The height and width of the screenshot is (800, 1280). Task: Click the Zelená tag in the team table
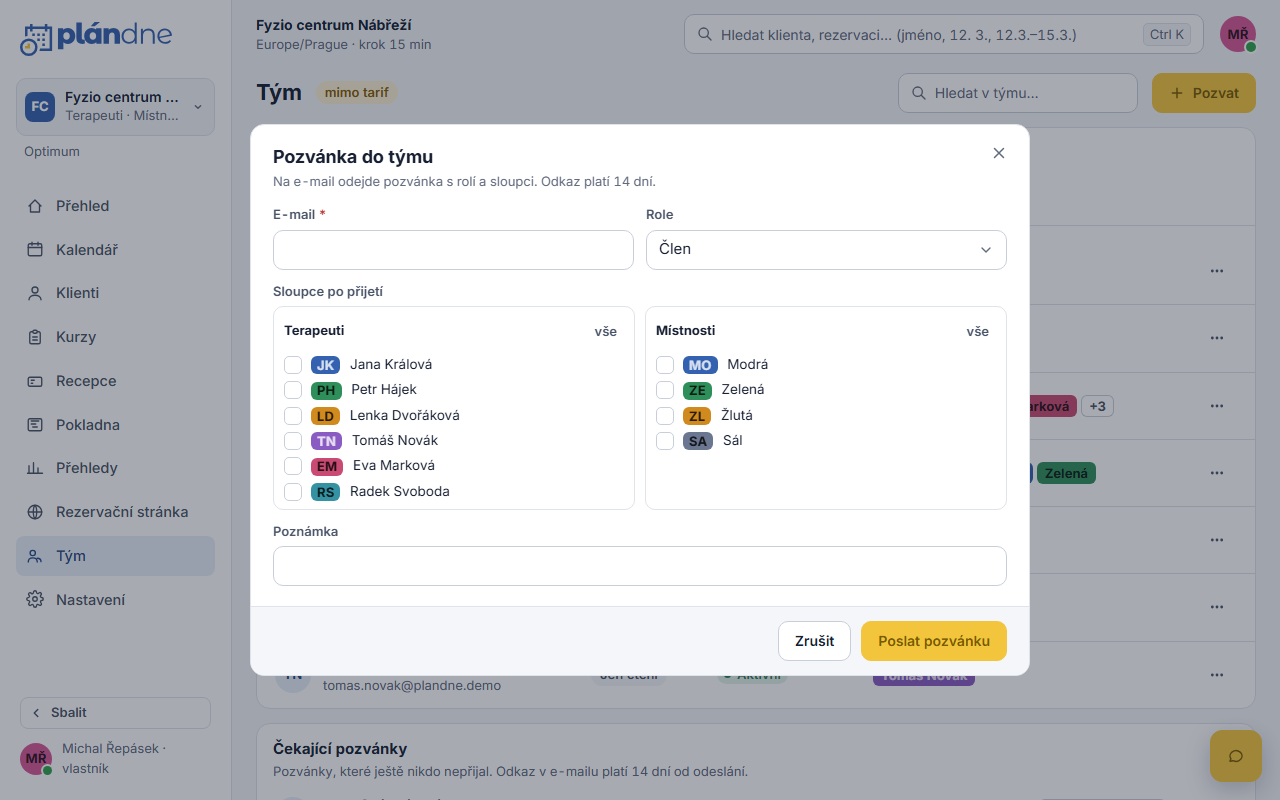point(1066,473)
